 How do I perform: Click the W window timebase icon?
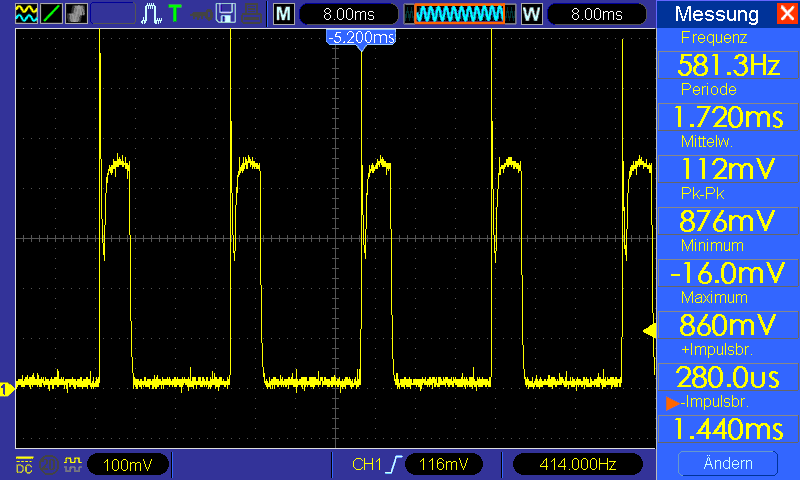pyautogui.click(x=531, y=14)
